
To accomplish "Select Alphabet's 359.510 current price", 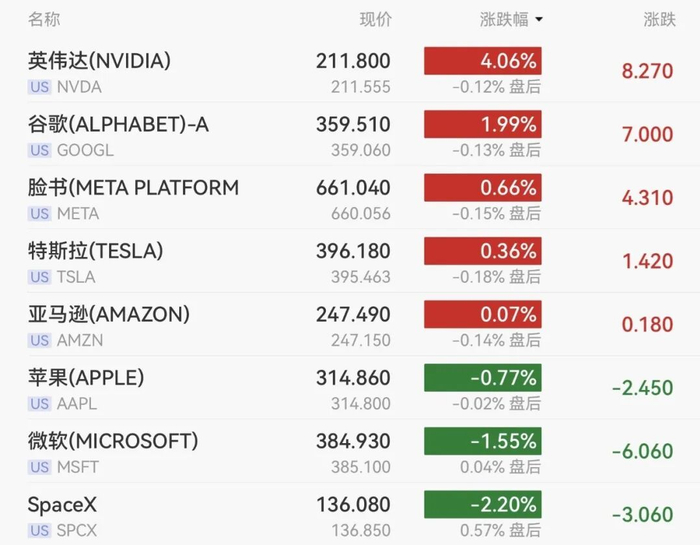I will click(x=353, y=125).
